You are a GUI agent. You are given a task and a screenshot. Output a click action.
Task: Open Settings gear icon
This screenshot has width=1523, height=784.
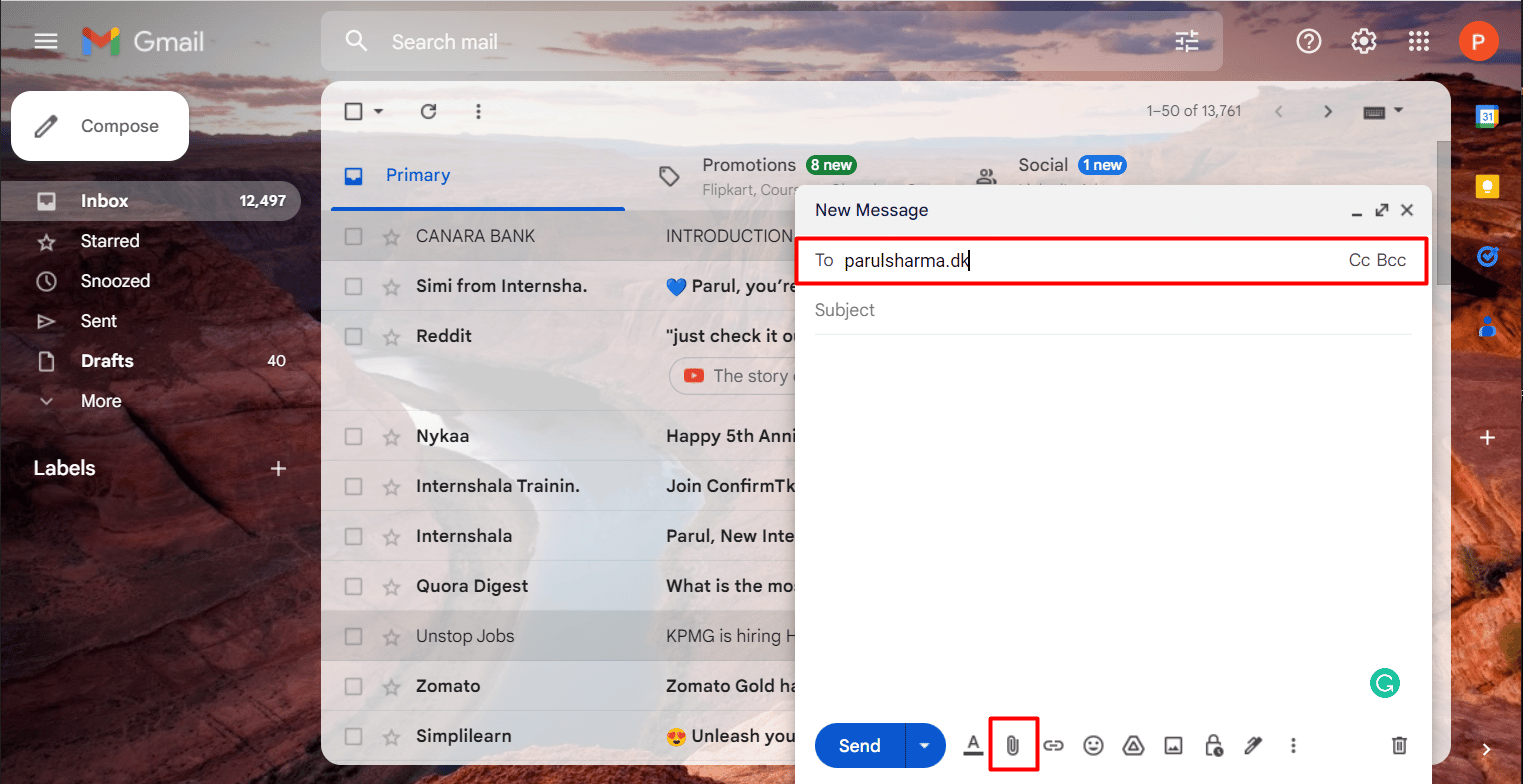click(x=1363, y=41)
